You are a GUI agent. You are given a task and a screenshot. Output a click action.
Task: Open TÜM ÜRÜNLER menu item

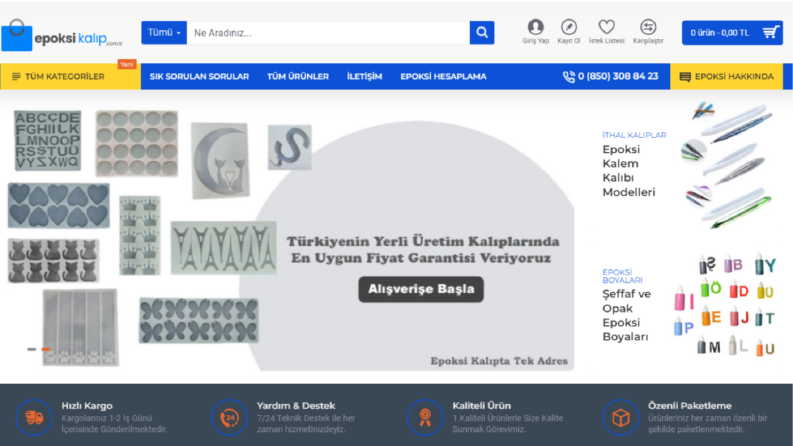point(298,76)
